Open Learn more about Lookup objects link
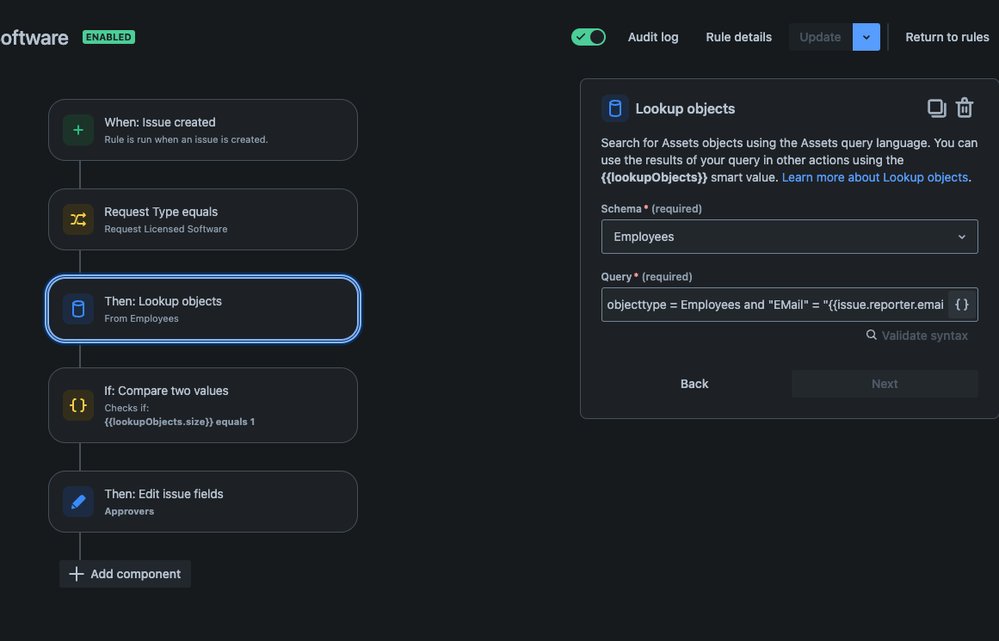 click(x=875, y=177)
